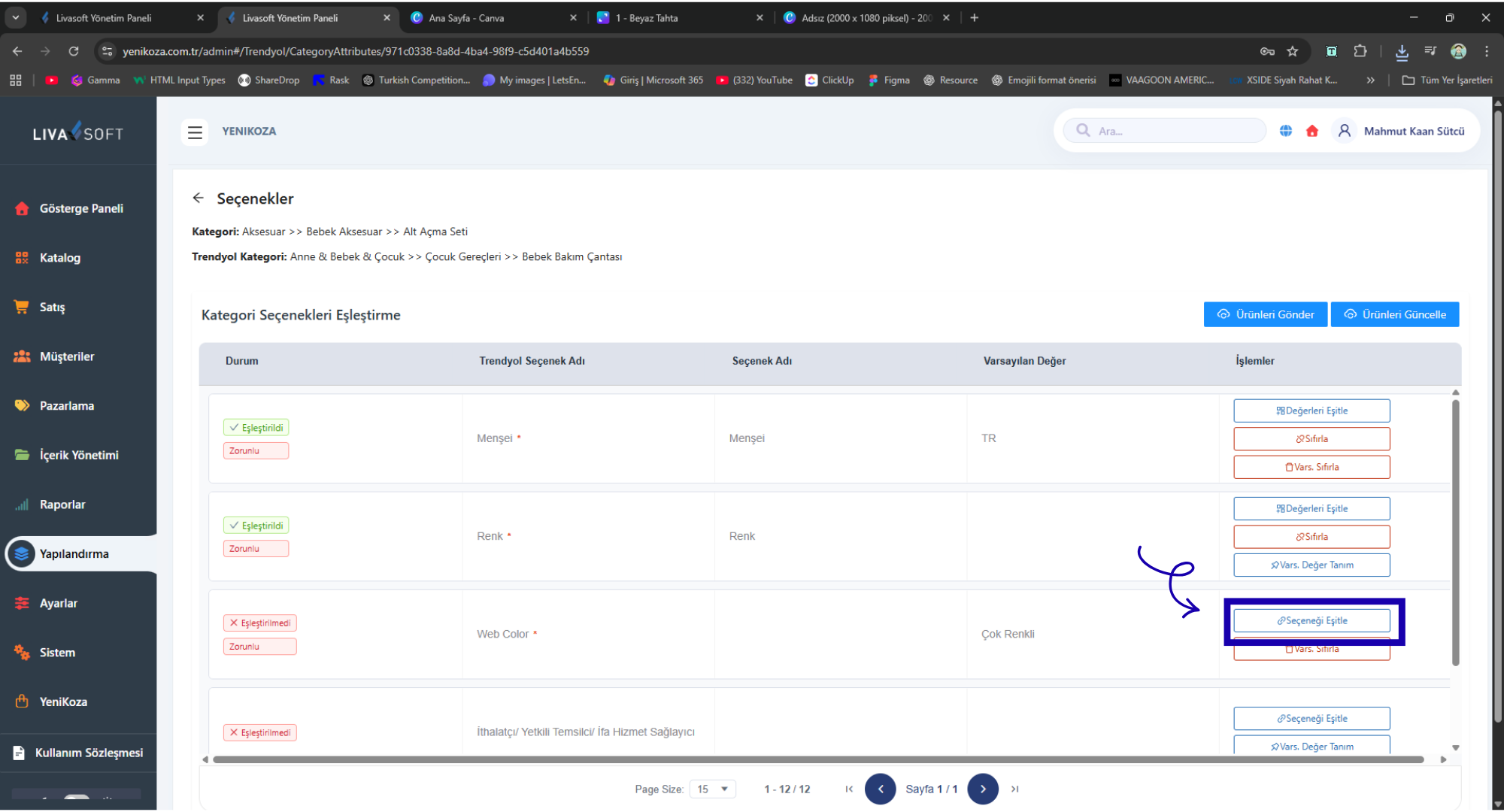Switch to Ana Sayfa - Canva tab
The height and width of the screenshot is (812, 1504).
466,18
